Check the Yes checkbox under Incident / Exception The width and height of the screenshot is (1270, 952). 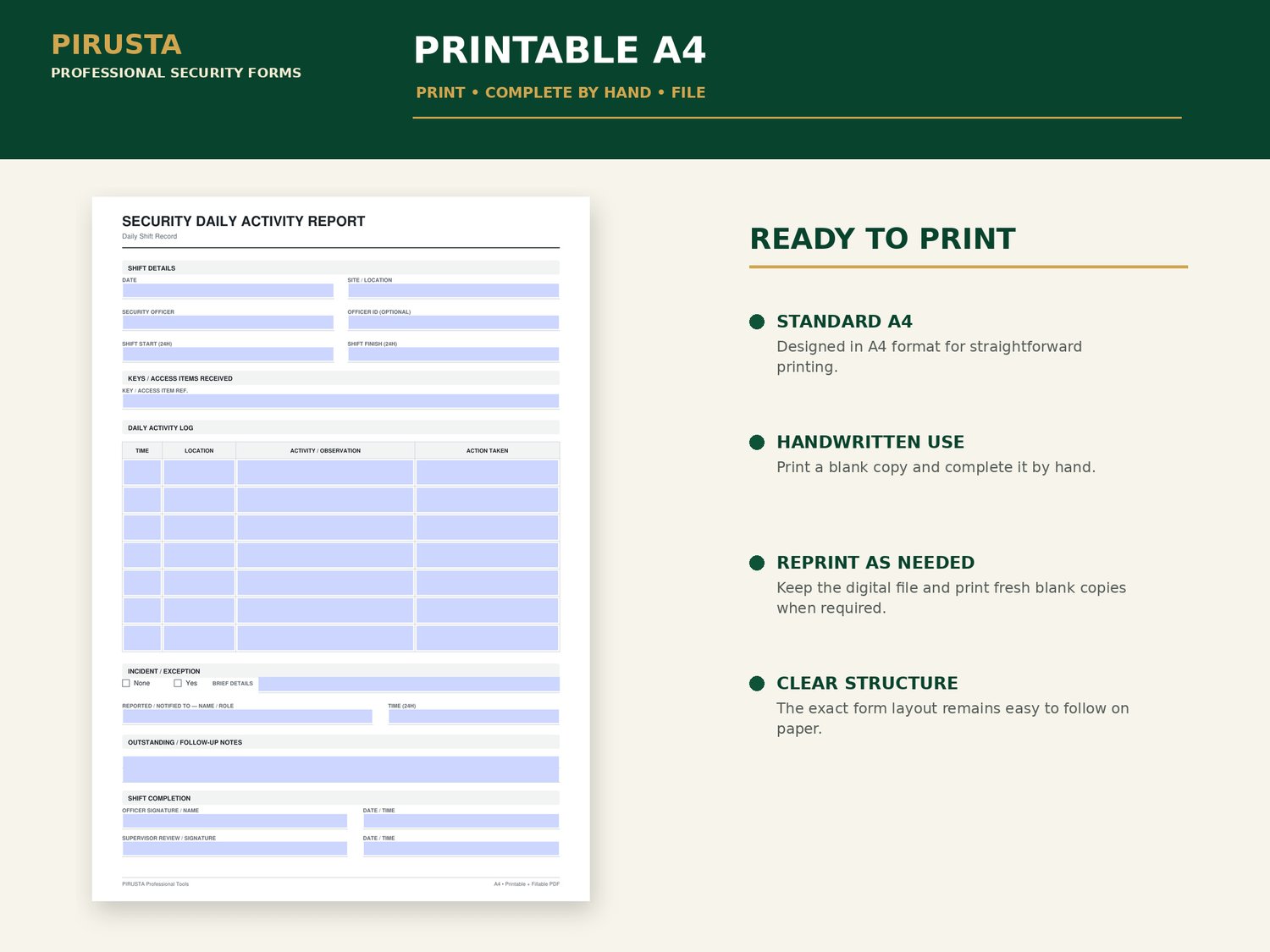pyautogui.click(x=178, y=683)
